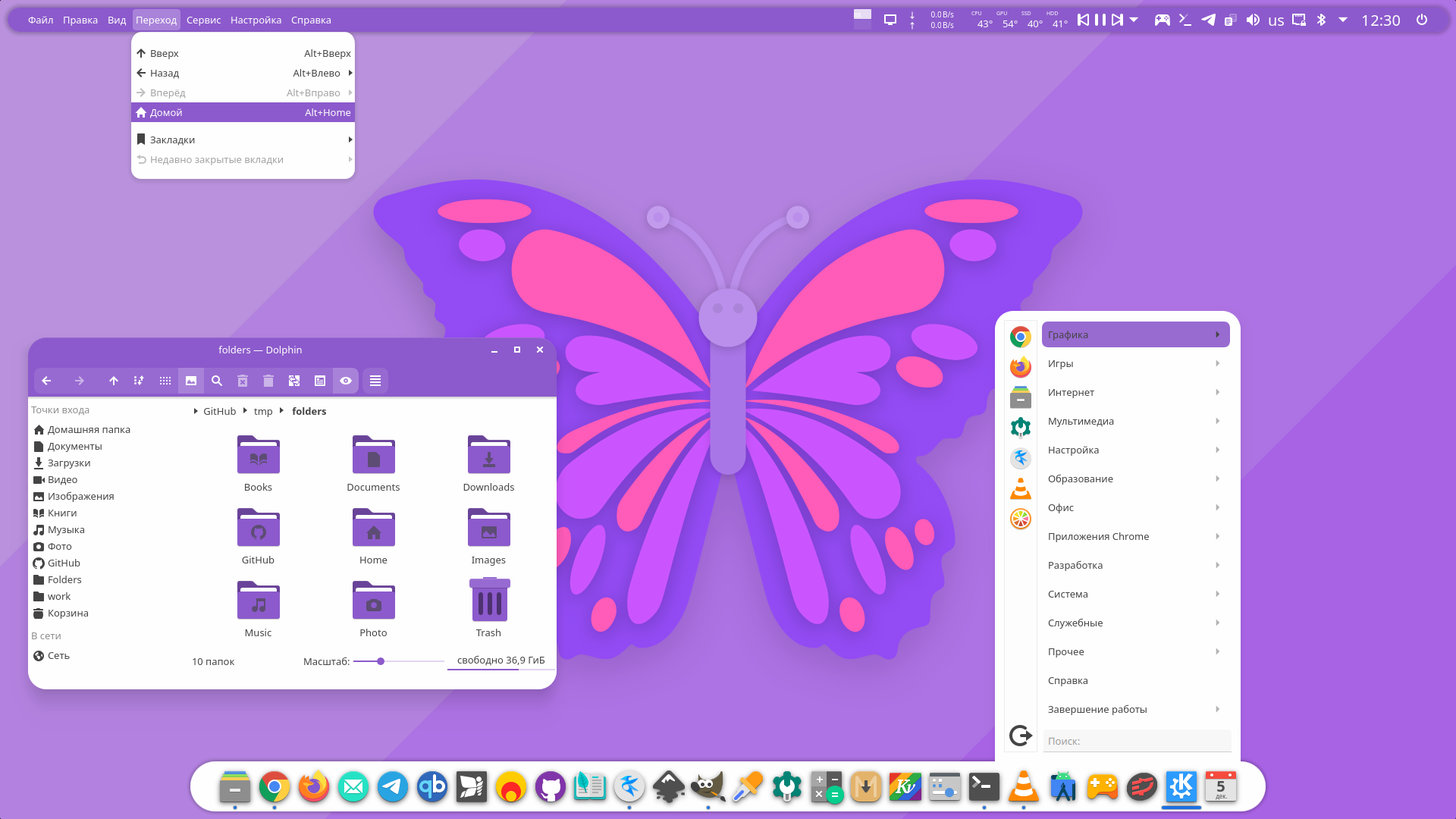Expand the Интернет category in launcher
The height and width of the screenshot is (819, 1456).
pyautogui.click(x=1135, y=392)
